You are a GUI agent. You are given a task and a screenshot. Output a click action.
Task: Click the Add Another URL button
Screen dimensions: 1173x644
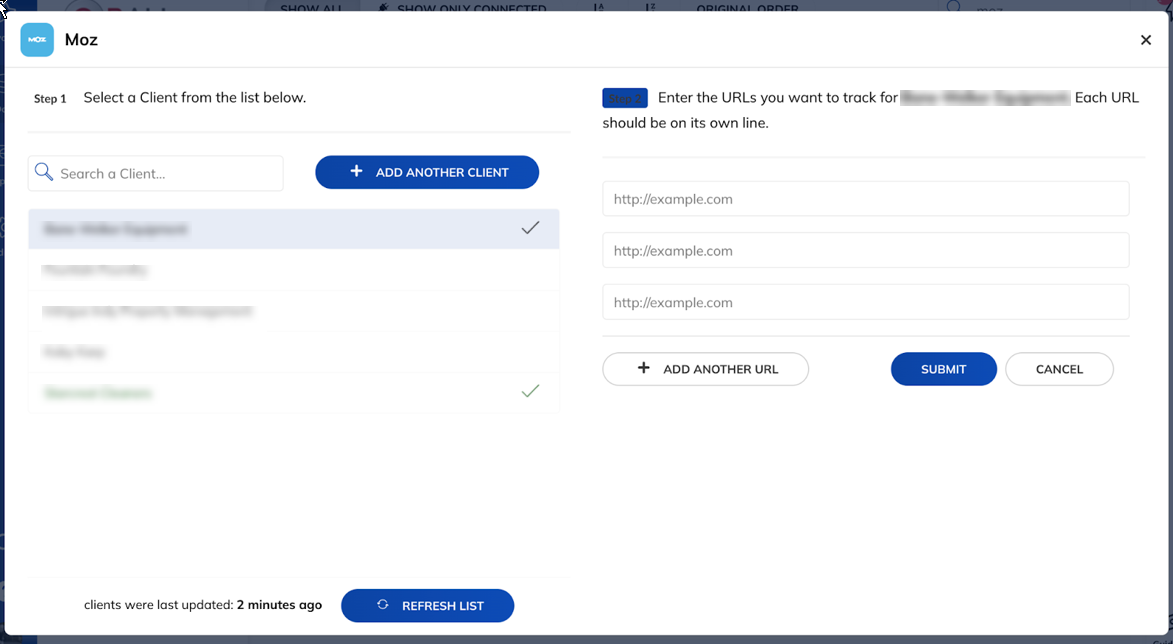click(x=705, y=369)
